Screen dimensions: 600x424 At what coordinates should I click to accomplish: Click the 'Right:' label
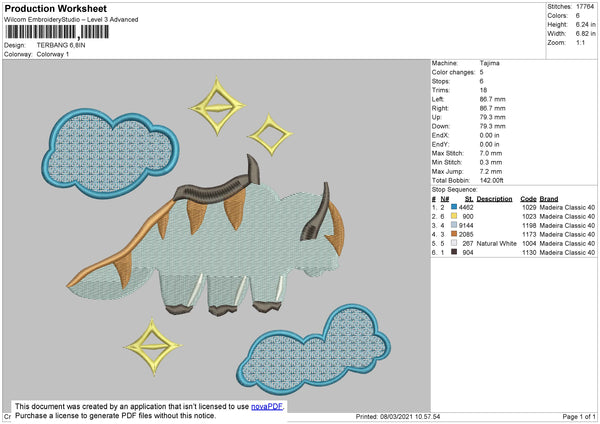440,108
